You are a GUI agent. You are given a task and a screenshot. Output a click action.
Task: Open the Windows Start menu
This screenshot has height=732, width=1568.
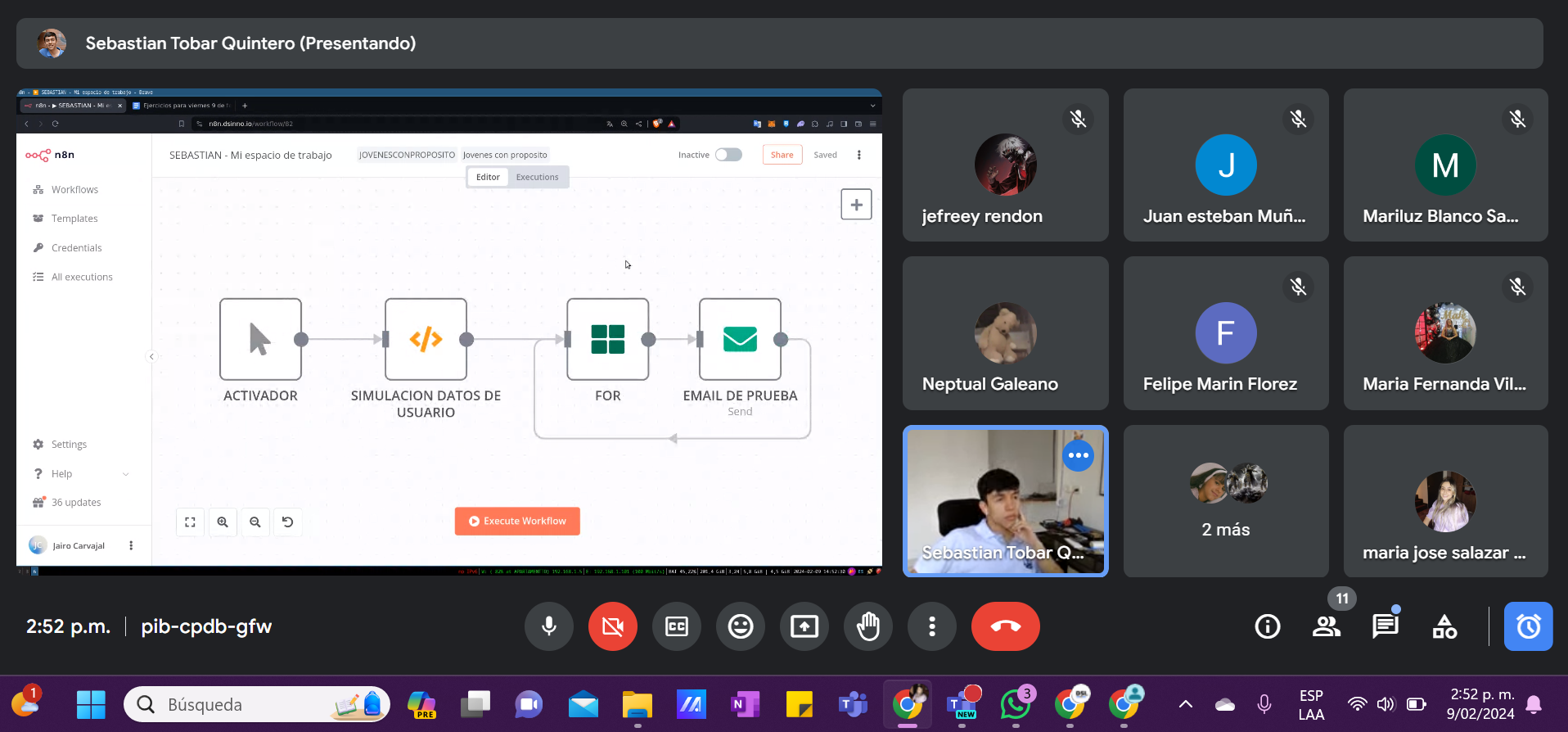[x=91, y=704]
